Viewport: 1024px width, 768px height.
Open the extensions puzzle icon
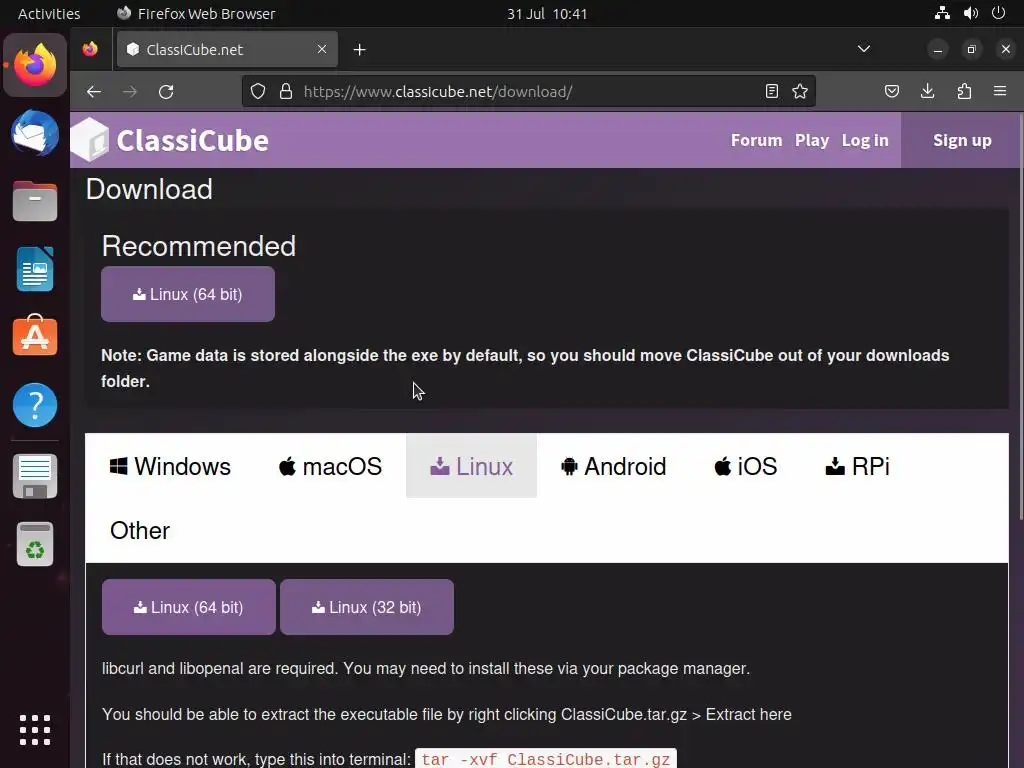(x=964, y=91)
